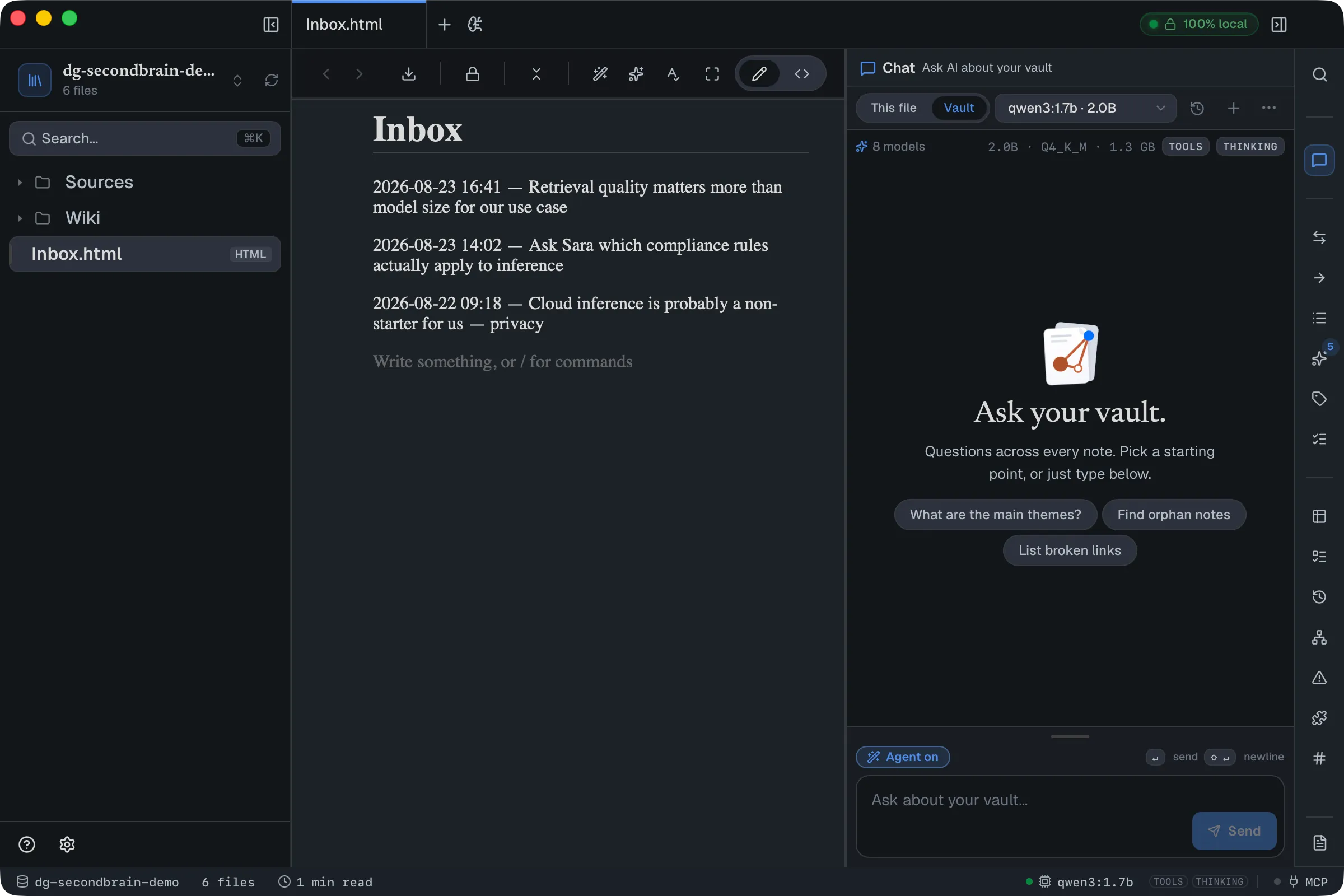
Task: Expand the Wiki folder
Action: [x=20, y=218]
